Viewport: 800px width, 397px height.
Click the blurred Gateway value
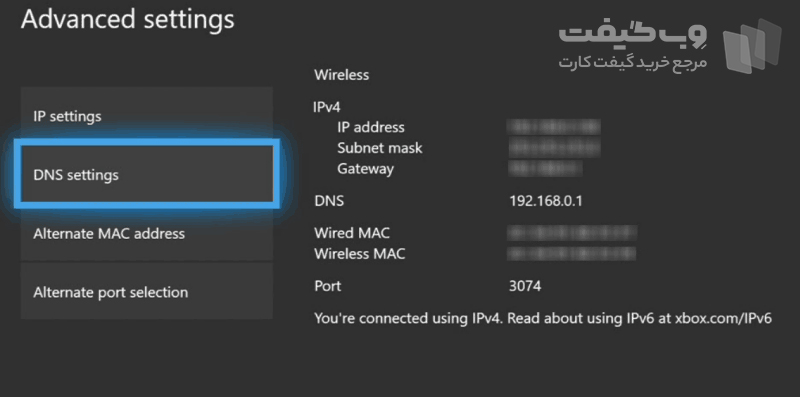click(545, 168)
